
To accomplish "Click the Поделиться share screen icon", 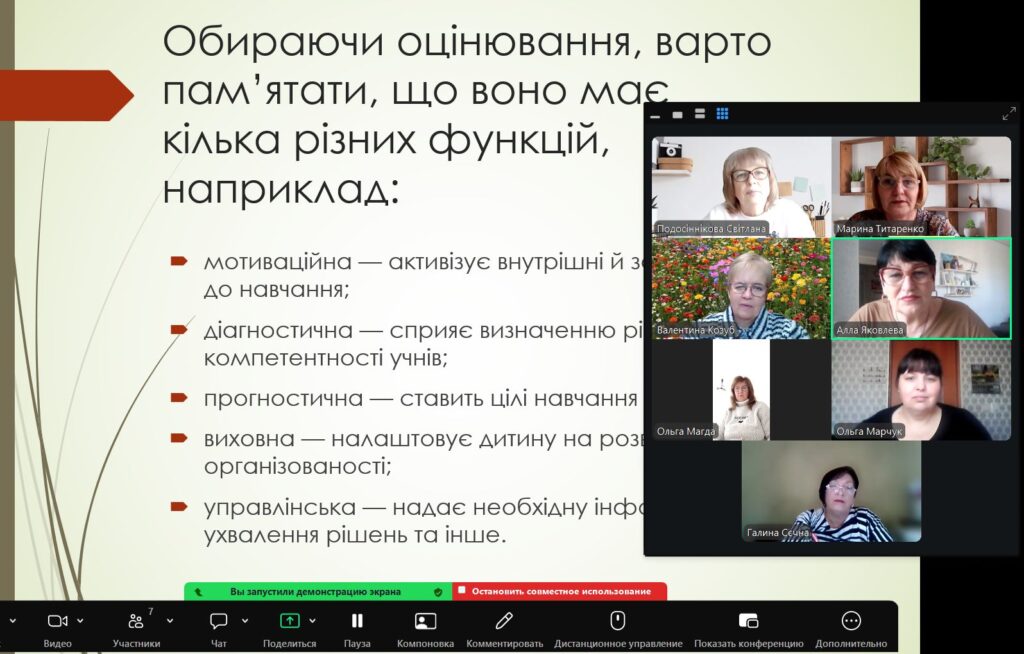I will pos(289,621).
